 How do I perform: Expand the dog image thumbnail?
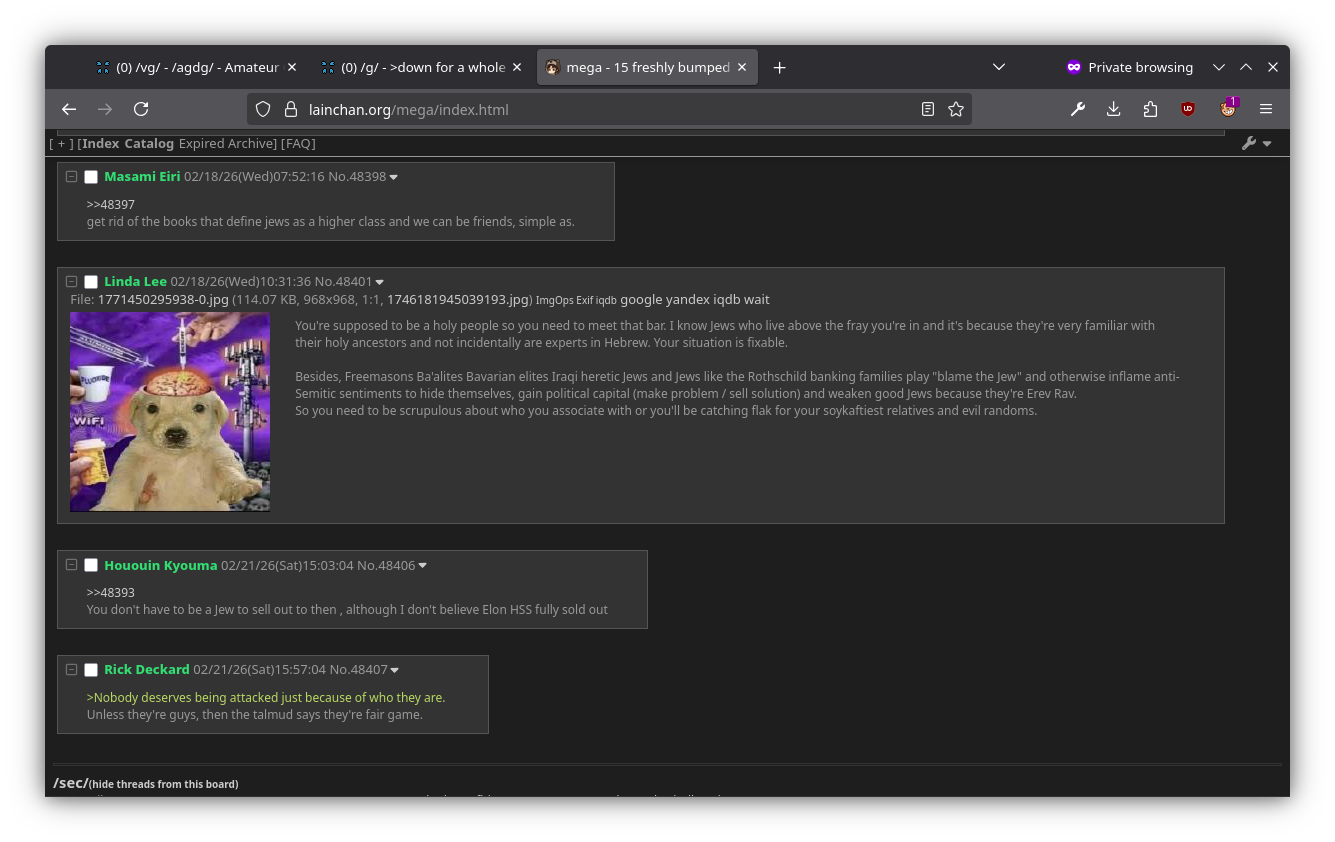click(170, 412)
